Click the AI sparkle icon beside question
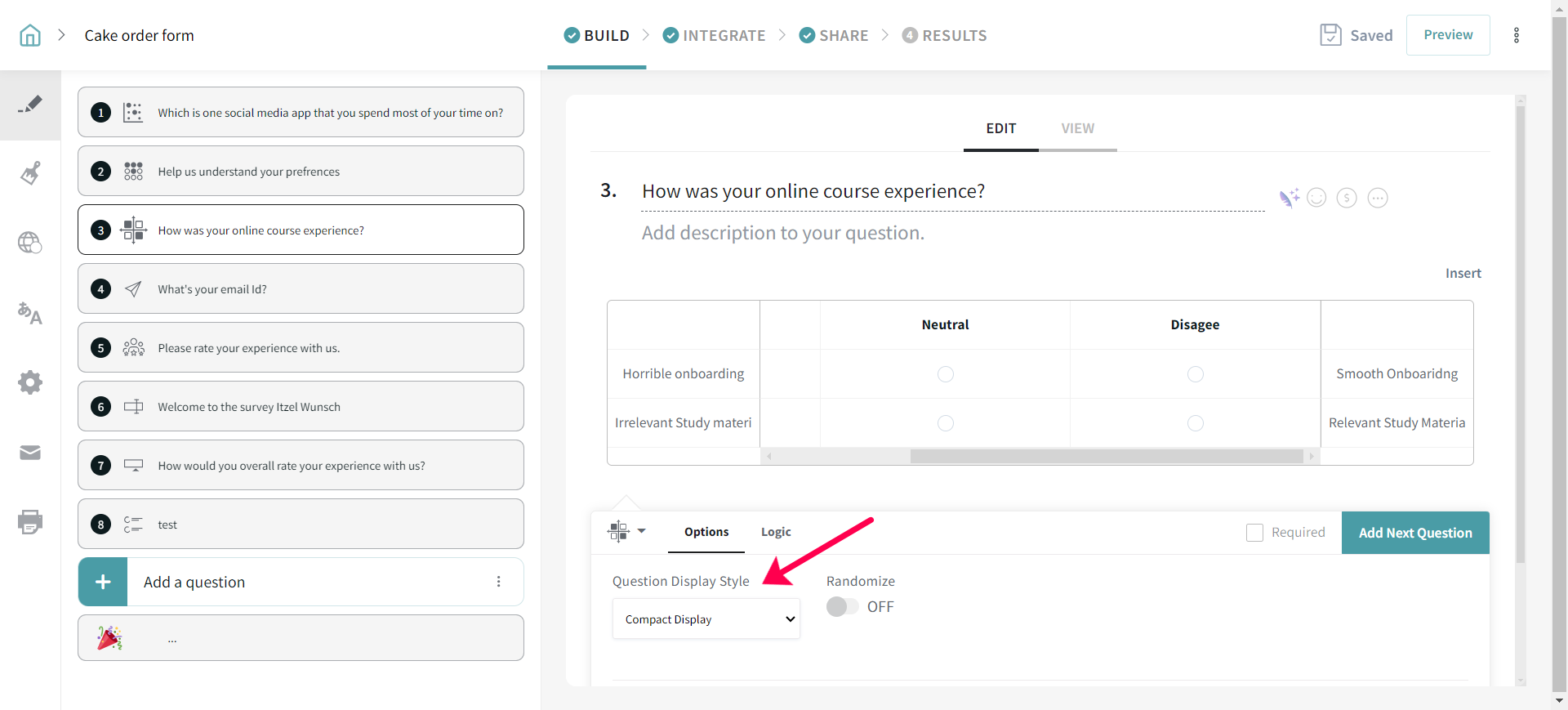Image resolution: width=1568 pixels, height=710 pixels. [x=1289, y=198]
